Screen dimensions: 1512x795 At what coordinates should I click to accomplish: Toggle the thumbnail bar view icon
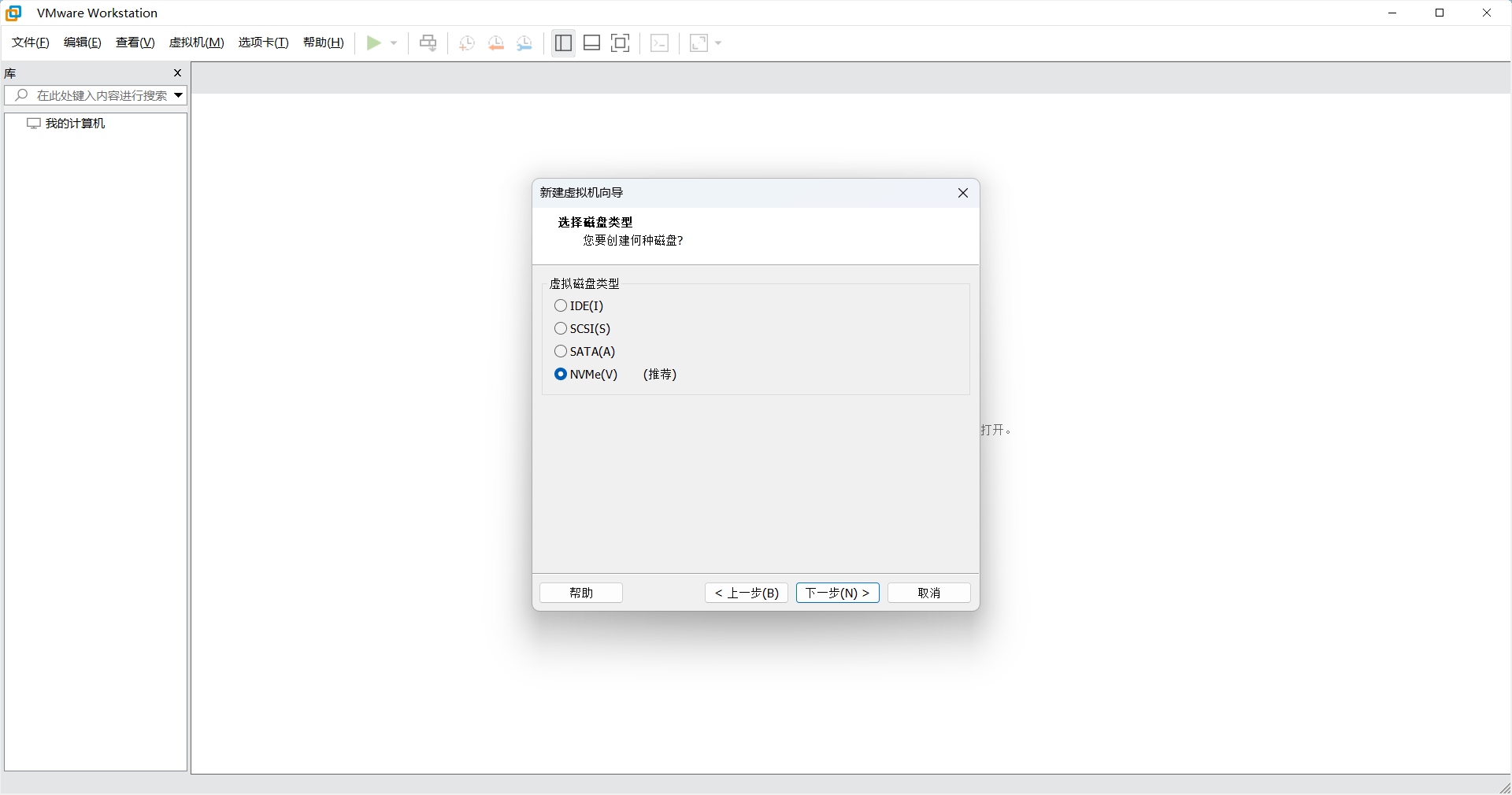(x=592, y=43)
